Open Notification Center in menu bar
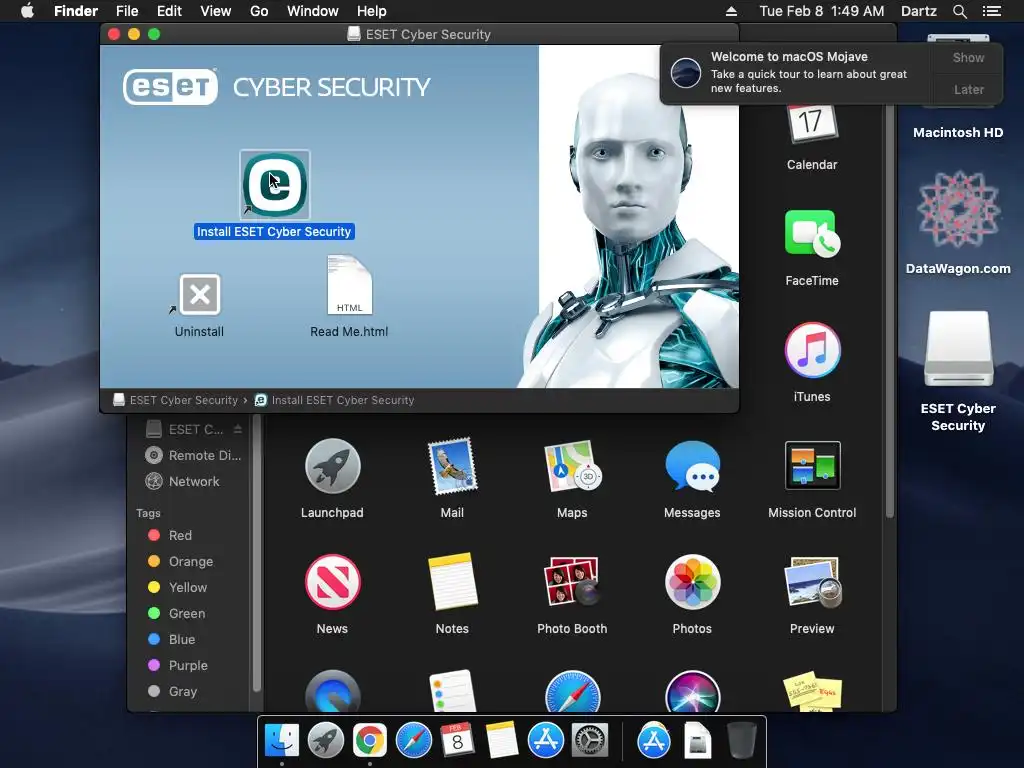Viewport: 1024px width, 768px height. coord(992,11)
